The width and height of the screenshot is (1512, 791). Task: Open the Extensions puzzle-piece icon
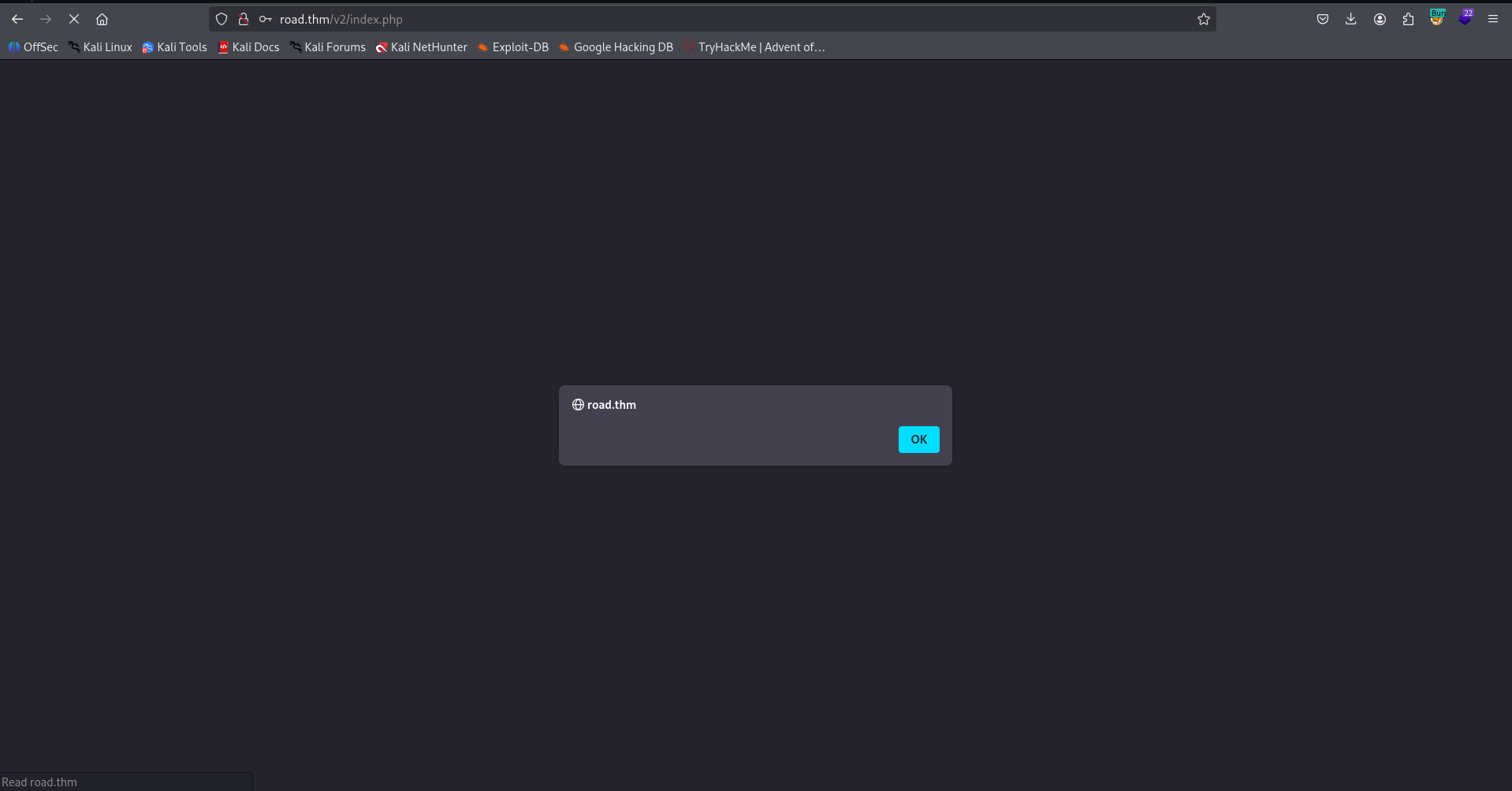(x=1408, y=18)
